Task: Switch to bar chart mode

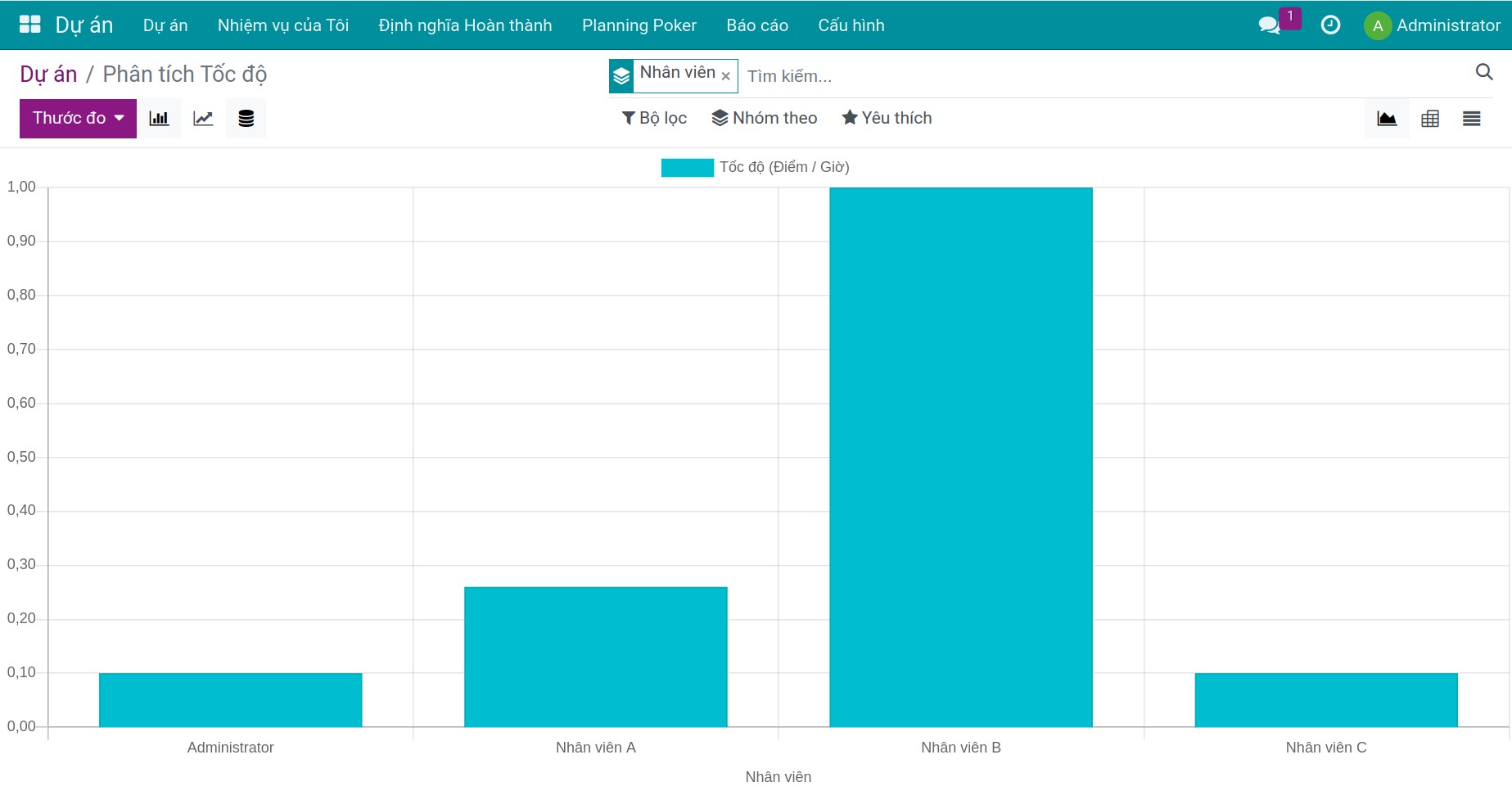Action: [159, 118]
